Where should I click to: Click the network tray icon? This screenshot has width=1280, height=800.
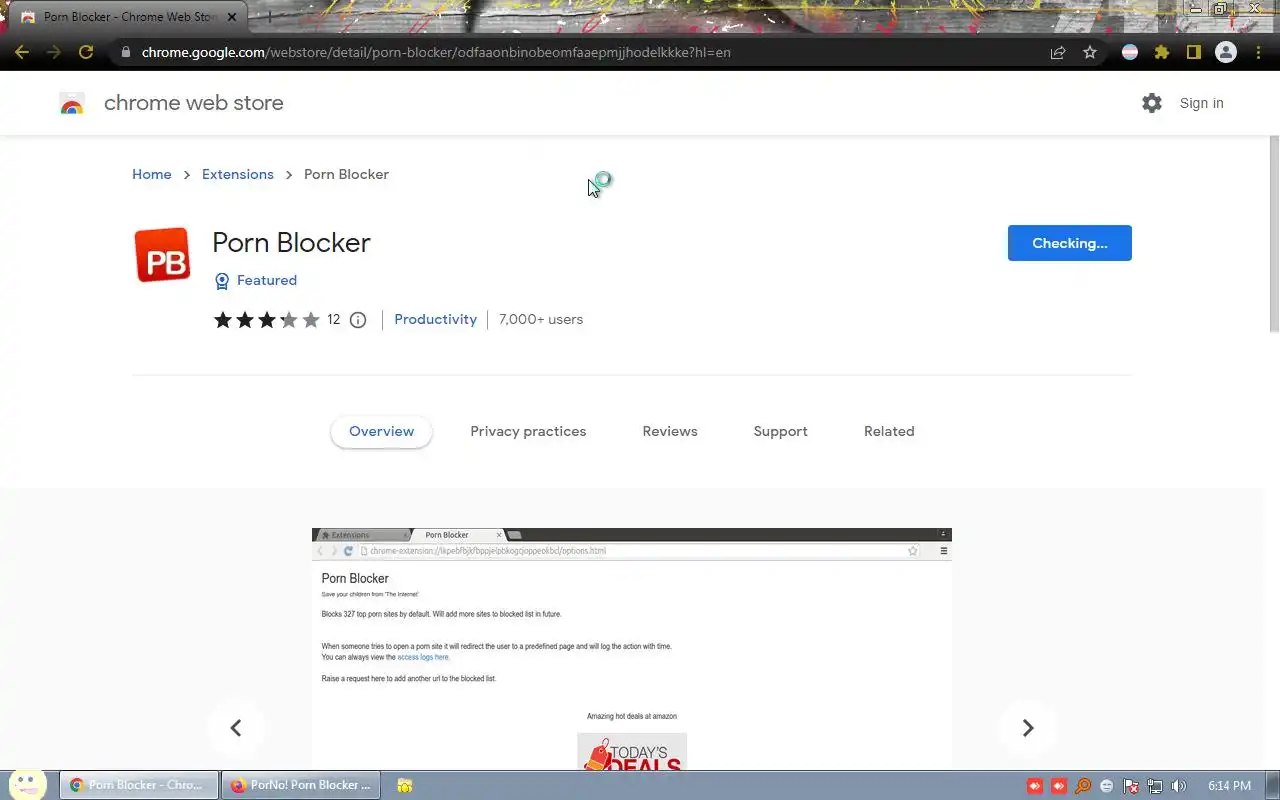[1155, 786]
